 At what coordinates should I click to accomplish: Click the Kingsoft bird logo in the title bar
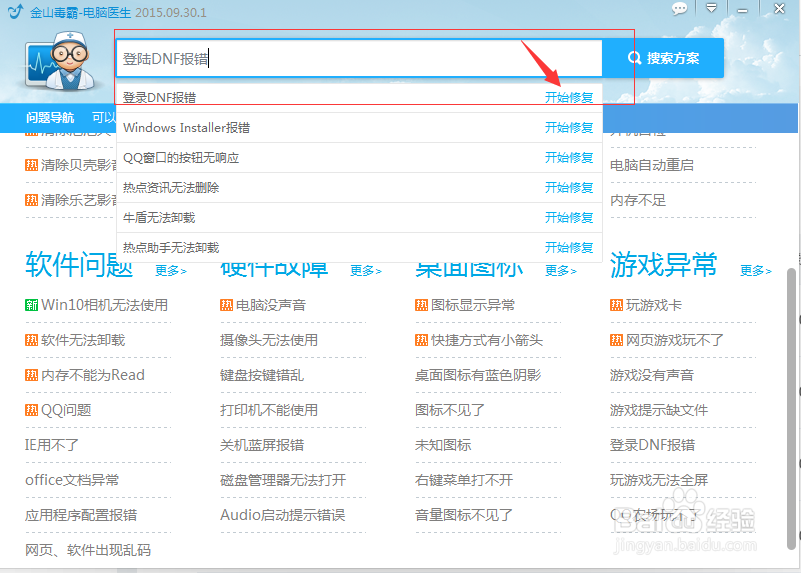click(15, 11)
